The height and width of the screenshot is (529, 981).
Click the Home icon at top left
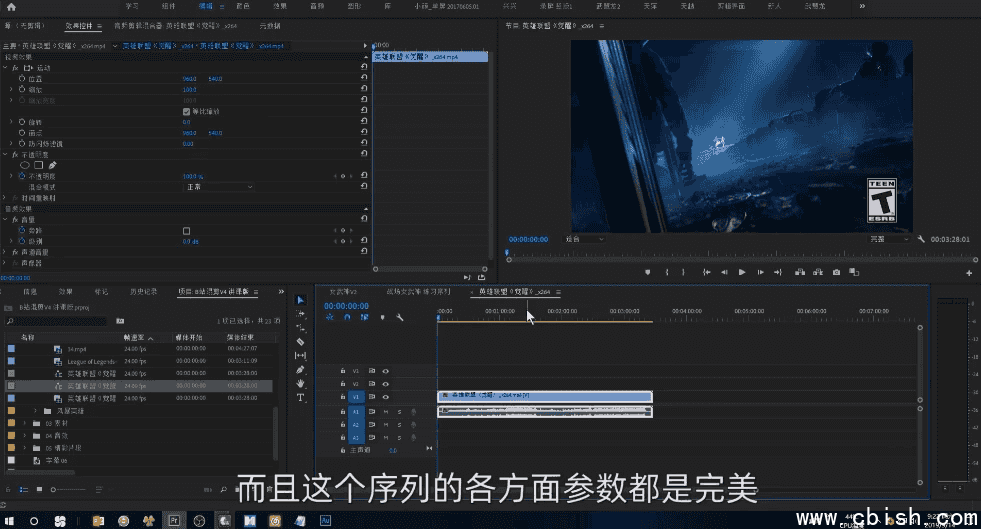tap(11, 7)
